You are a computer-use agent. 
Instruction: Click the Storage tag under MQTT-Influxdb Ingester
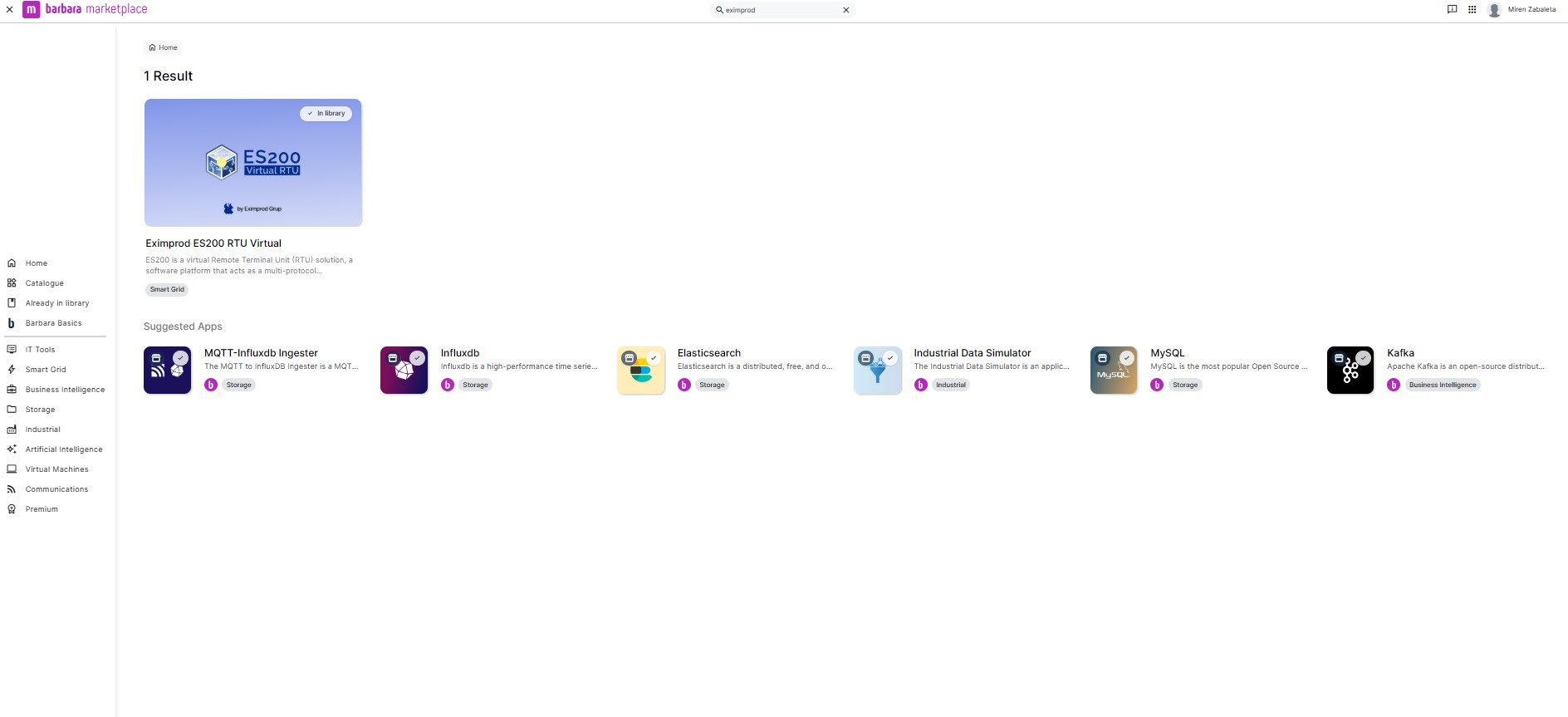239,385
